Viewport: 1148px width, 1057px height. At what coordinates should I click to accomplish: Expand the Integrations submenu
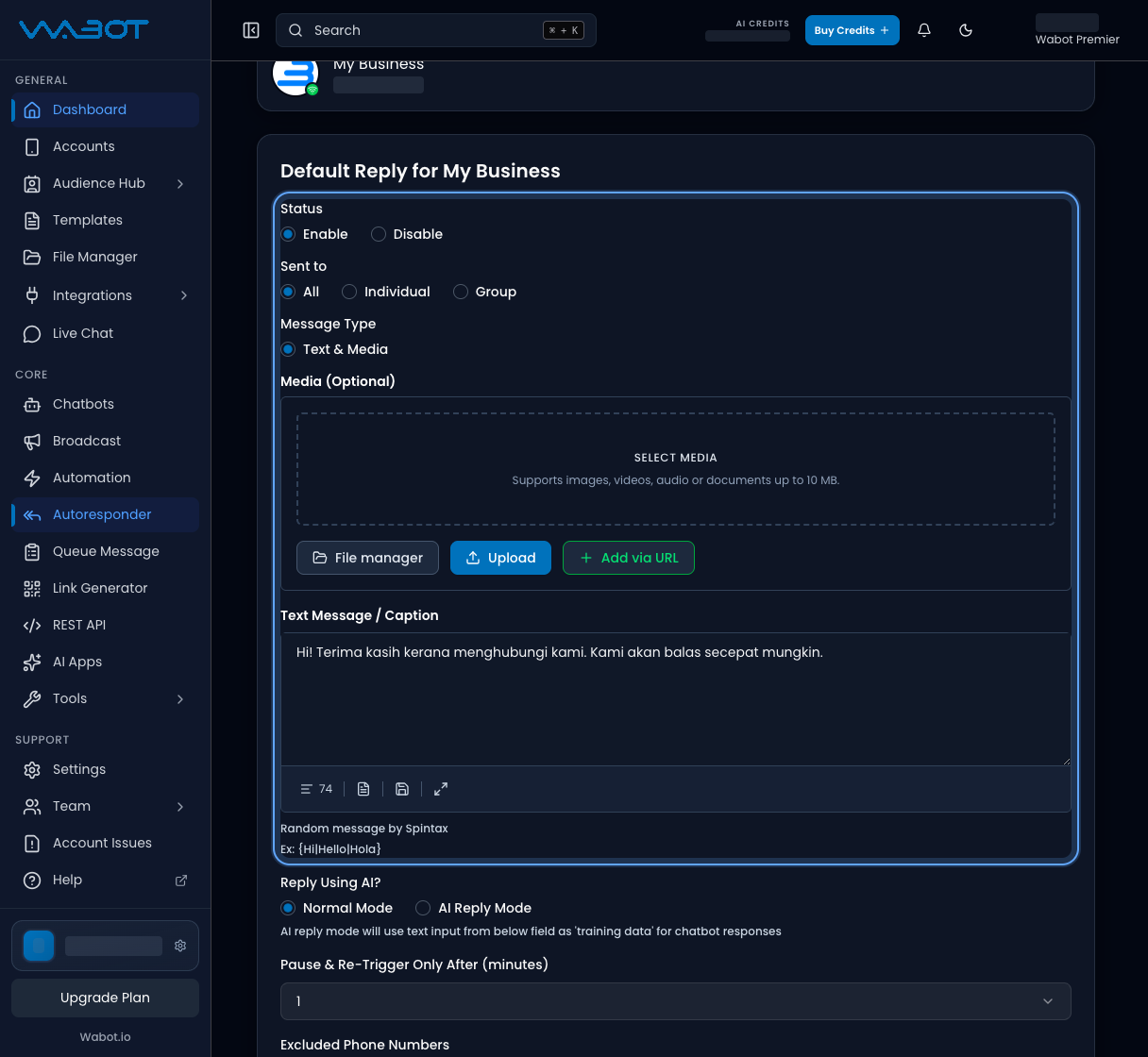coord(183,295)
